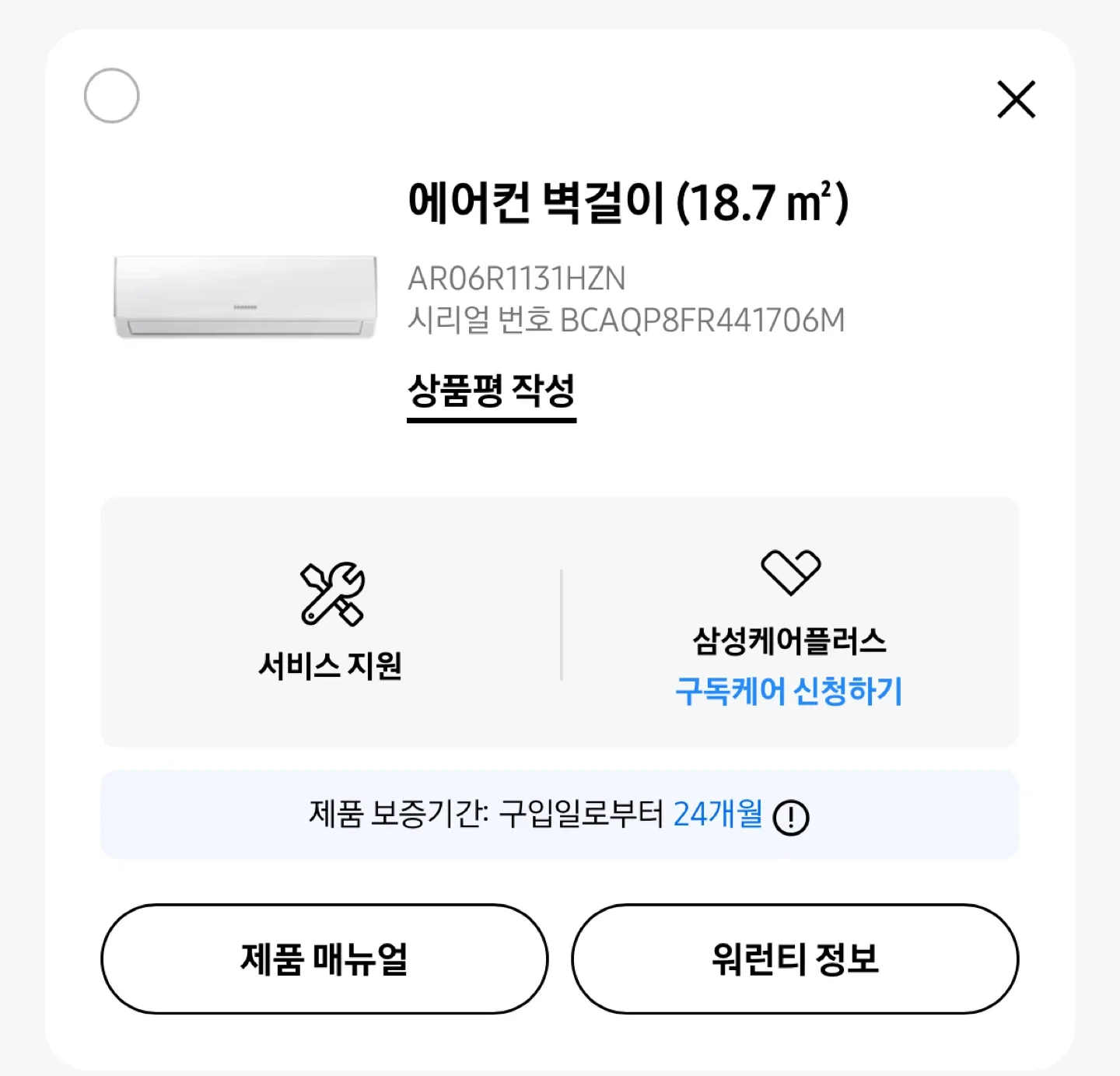
Task: Click the Samsung Care Plus heart icon
Action: click(x=790, y=572)
